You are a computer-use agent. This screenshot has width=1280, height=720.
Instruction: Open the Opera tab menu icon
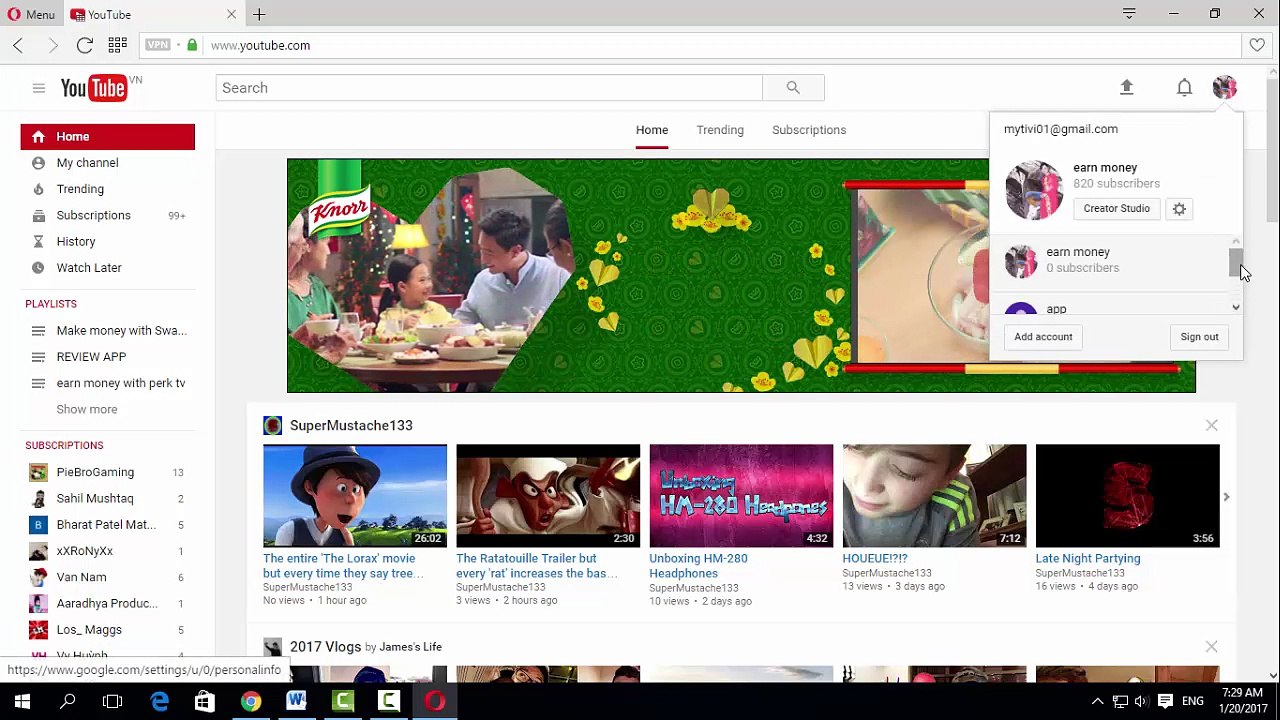pyautogui.click(x=1129, y=14)
